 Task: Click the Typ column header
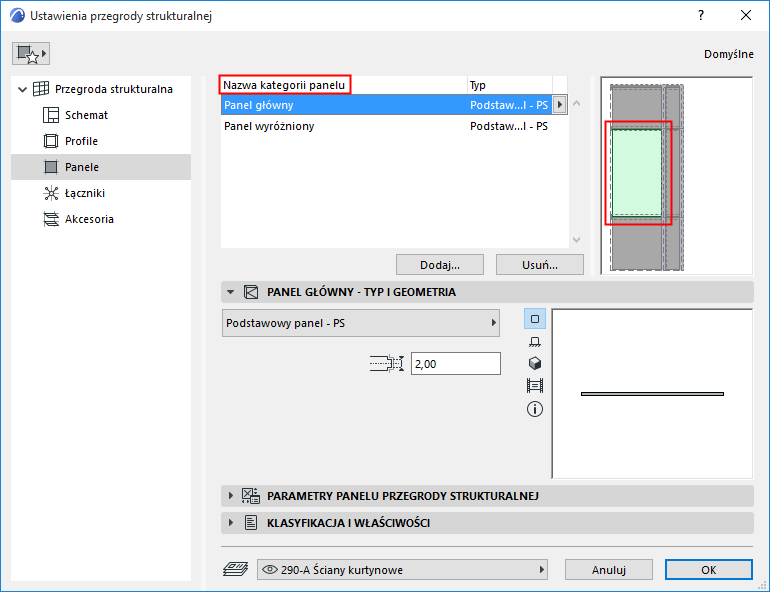[477, 85]
